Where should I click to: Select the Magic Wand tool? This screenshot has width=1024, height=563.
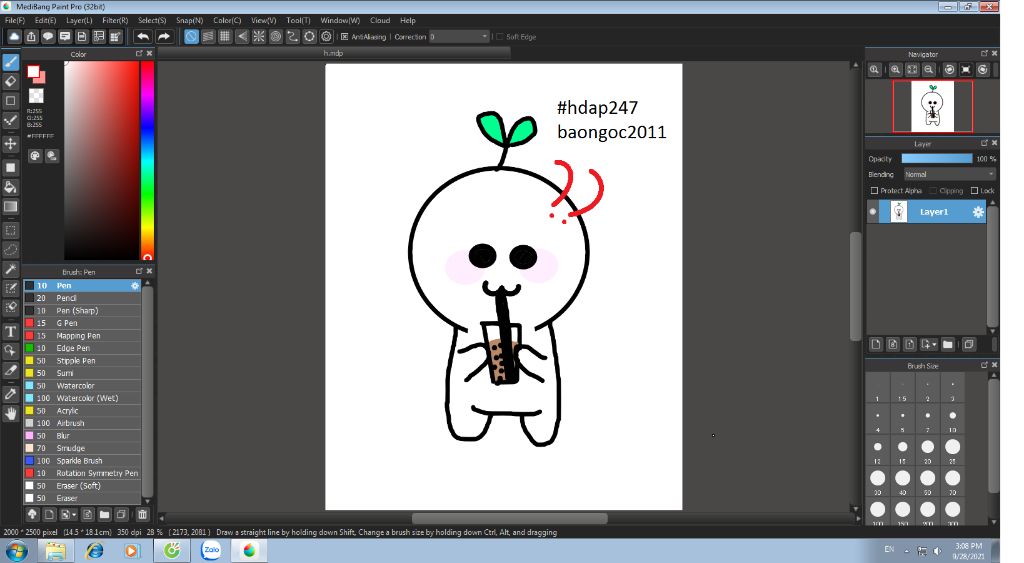coord(10,269)
